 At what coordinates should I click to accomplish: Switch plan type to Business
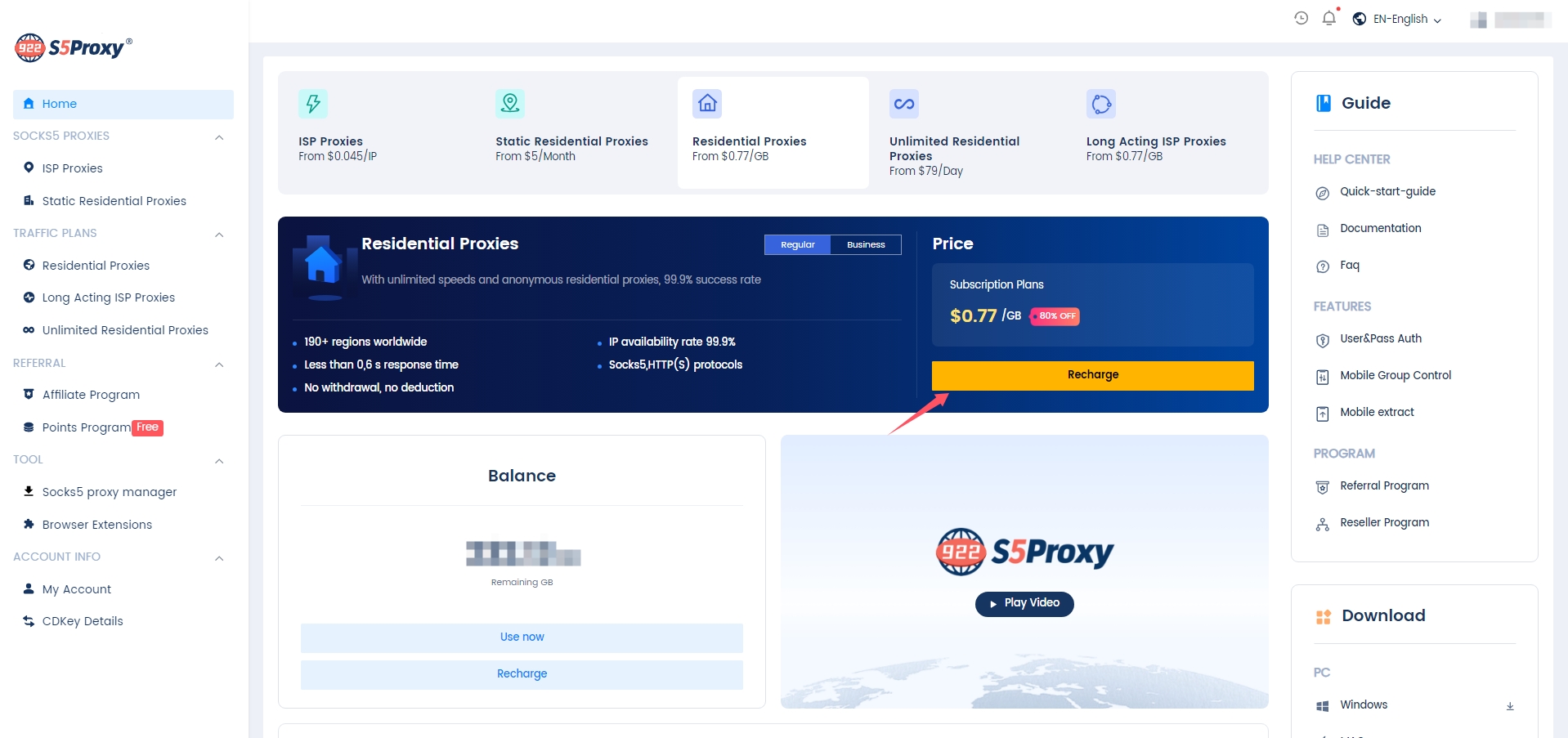point(865,244)
